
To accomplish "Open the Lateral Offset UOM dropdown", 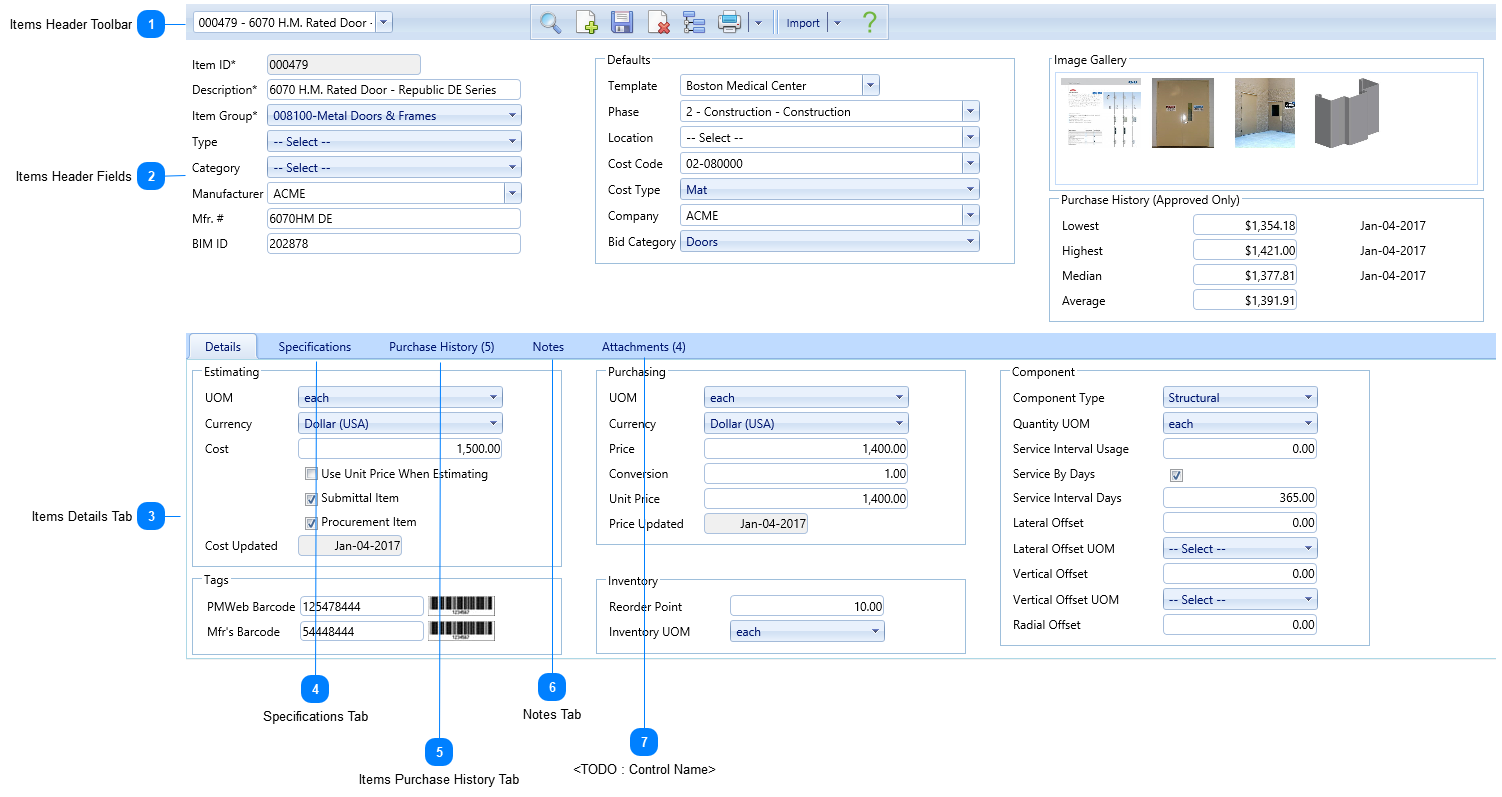I will pos(1240,549).
